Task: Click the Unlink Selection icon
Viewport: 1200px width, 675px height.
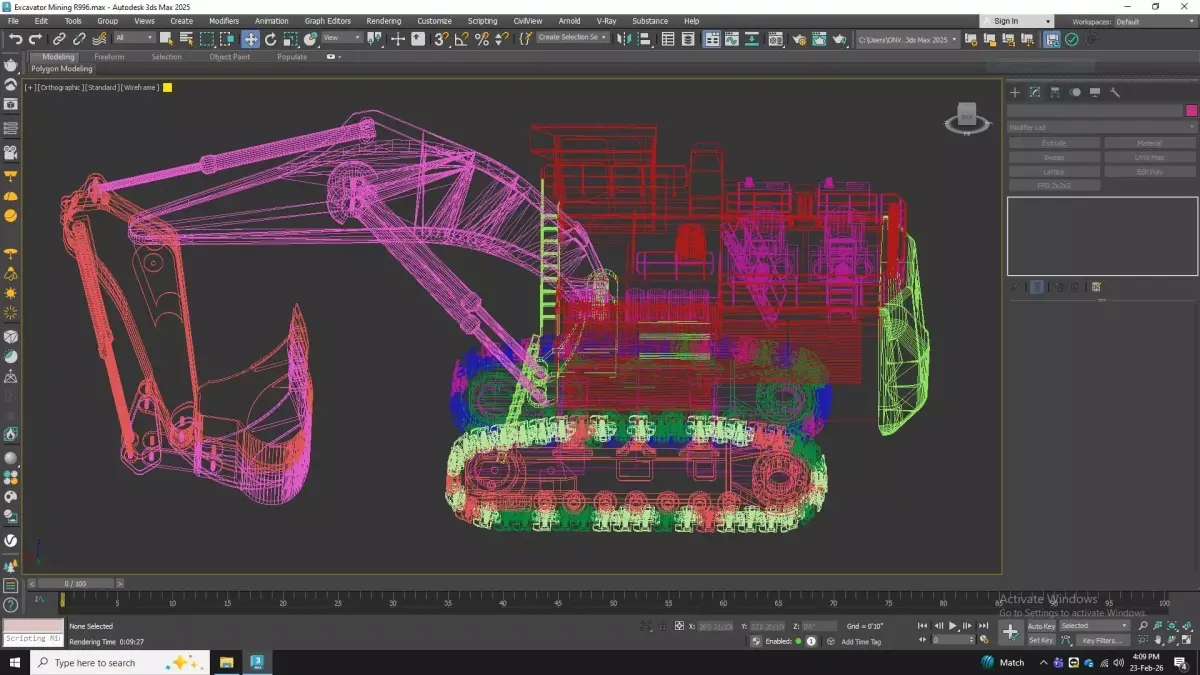Action: pos(79,39)
